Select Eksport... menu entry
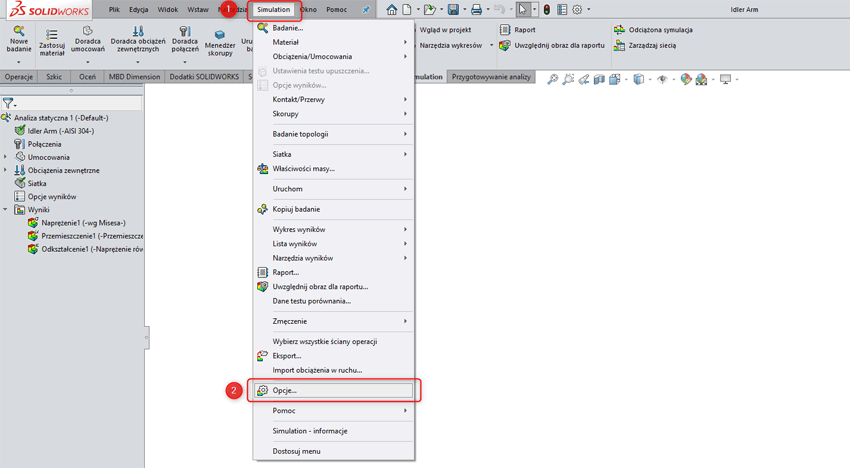 click(333, 356)
